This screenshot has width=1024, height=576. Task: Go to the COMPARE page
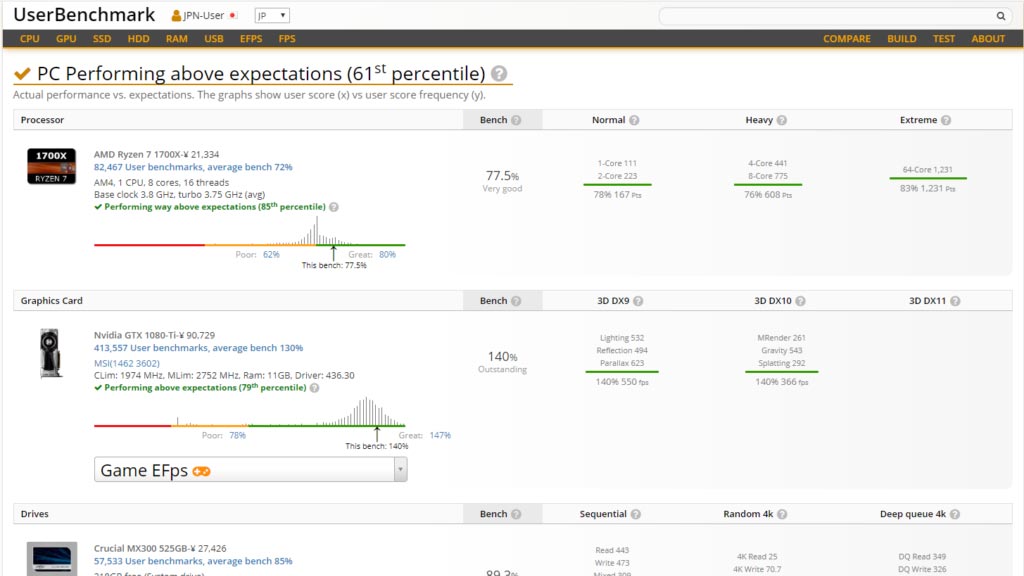846,39
